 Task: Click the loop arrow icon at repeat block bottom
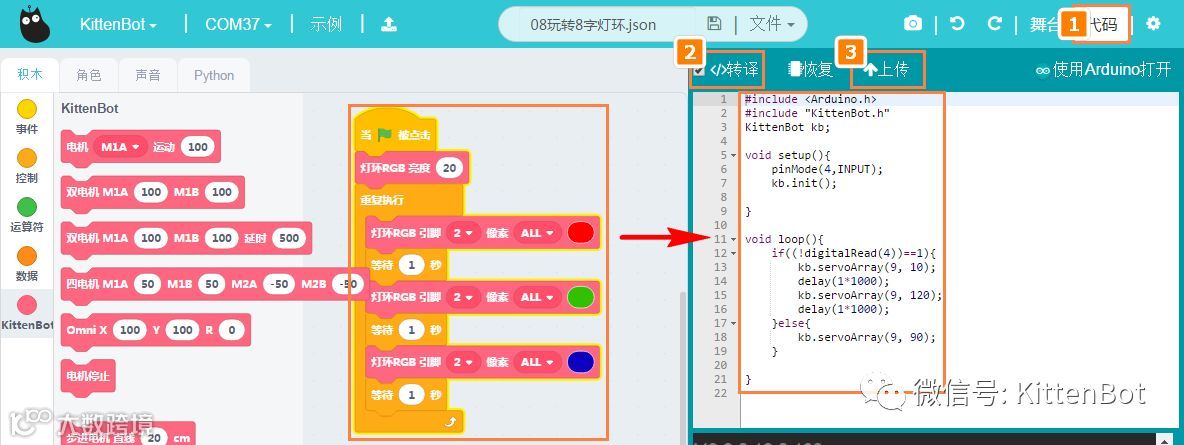[x=450, y=422]
